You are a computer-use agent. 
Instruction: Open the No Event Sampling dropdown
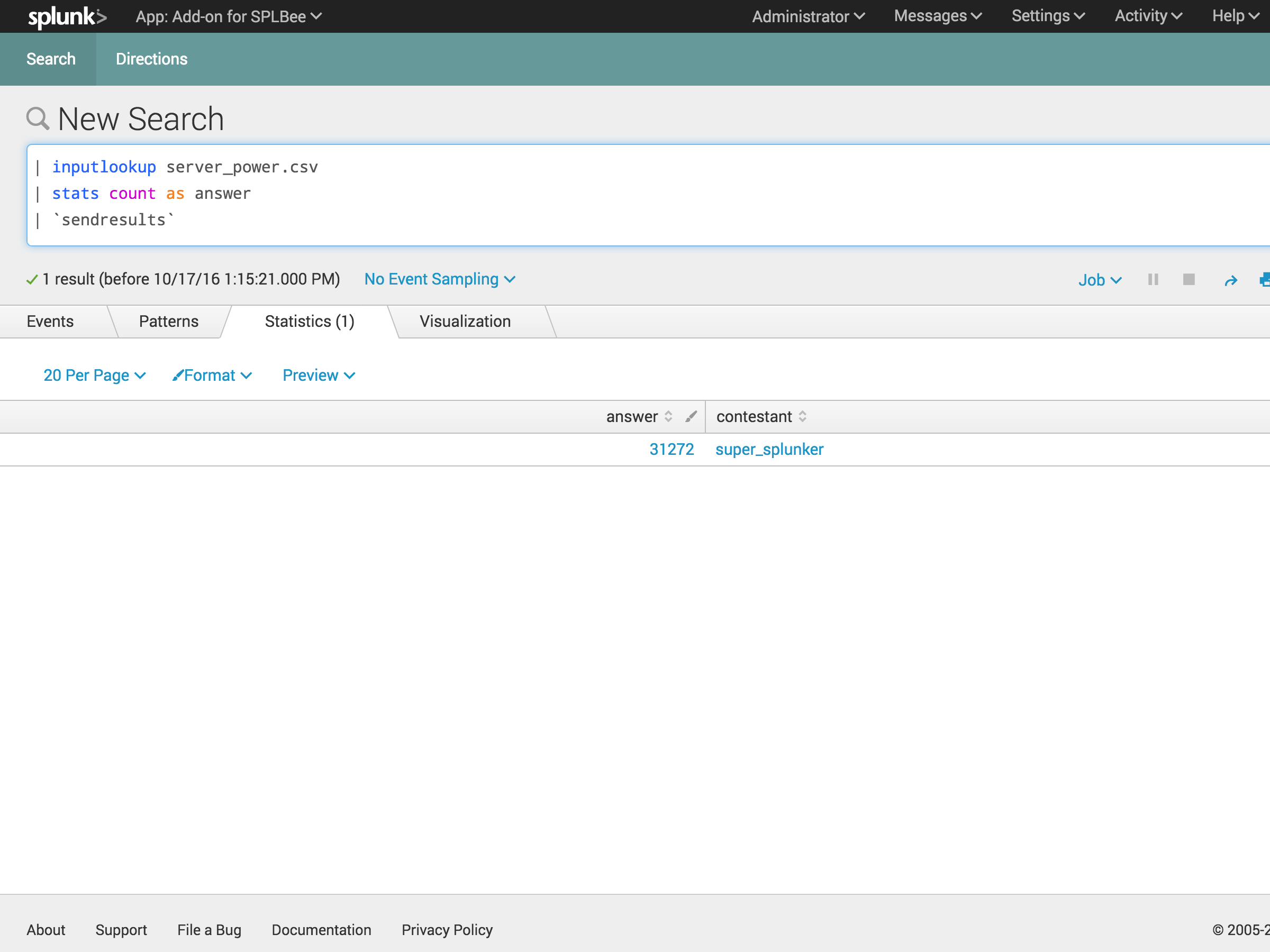439,279
